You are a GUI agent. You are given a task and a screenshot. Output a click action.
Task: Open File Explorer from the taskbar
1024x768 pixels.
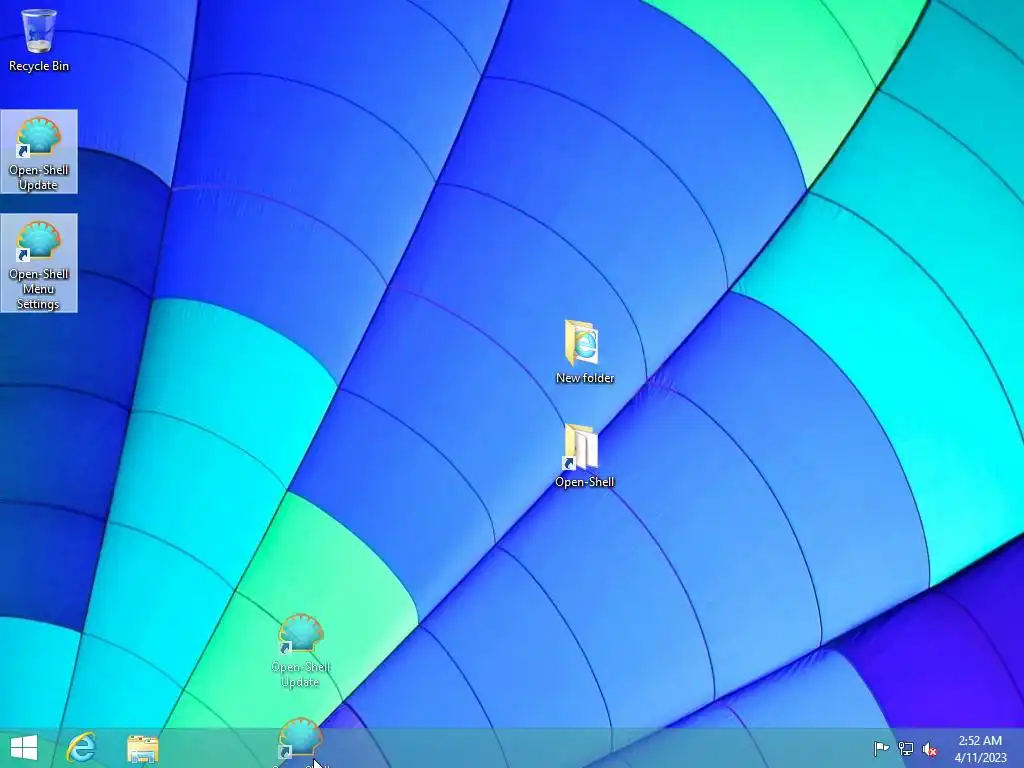(142, 748)
